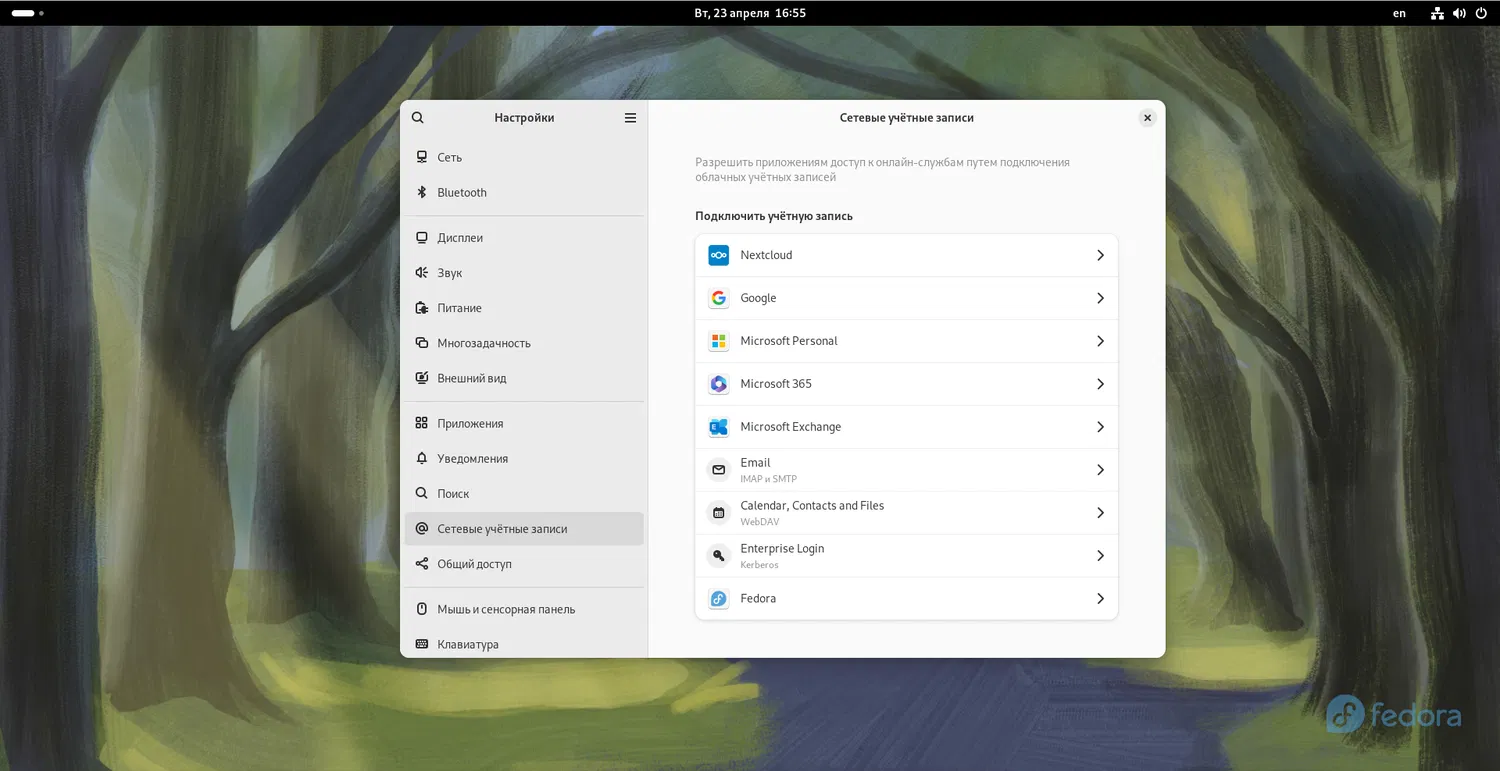This screenshot has width=1500, height=771.
Task: Expand the Calendar, Contacts and Files chevron
Action: point(1100,513)
